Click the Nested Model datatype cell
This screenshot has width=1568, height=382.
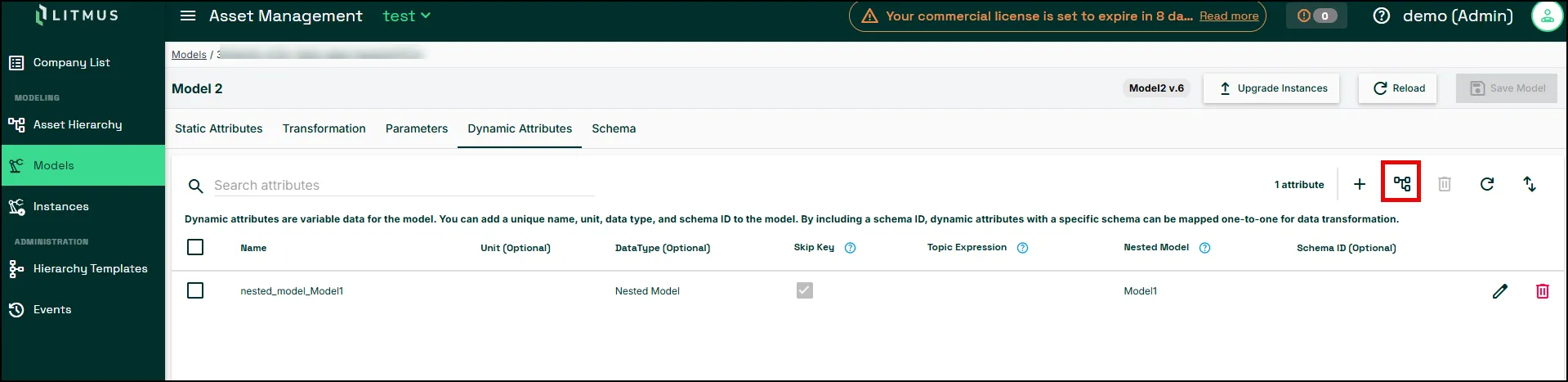pyautogui.click(x=647, y=291)
